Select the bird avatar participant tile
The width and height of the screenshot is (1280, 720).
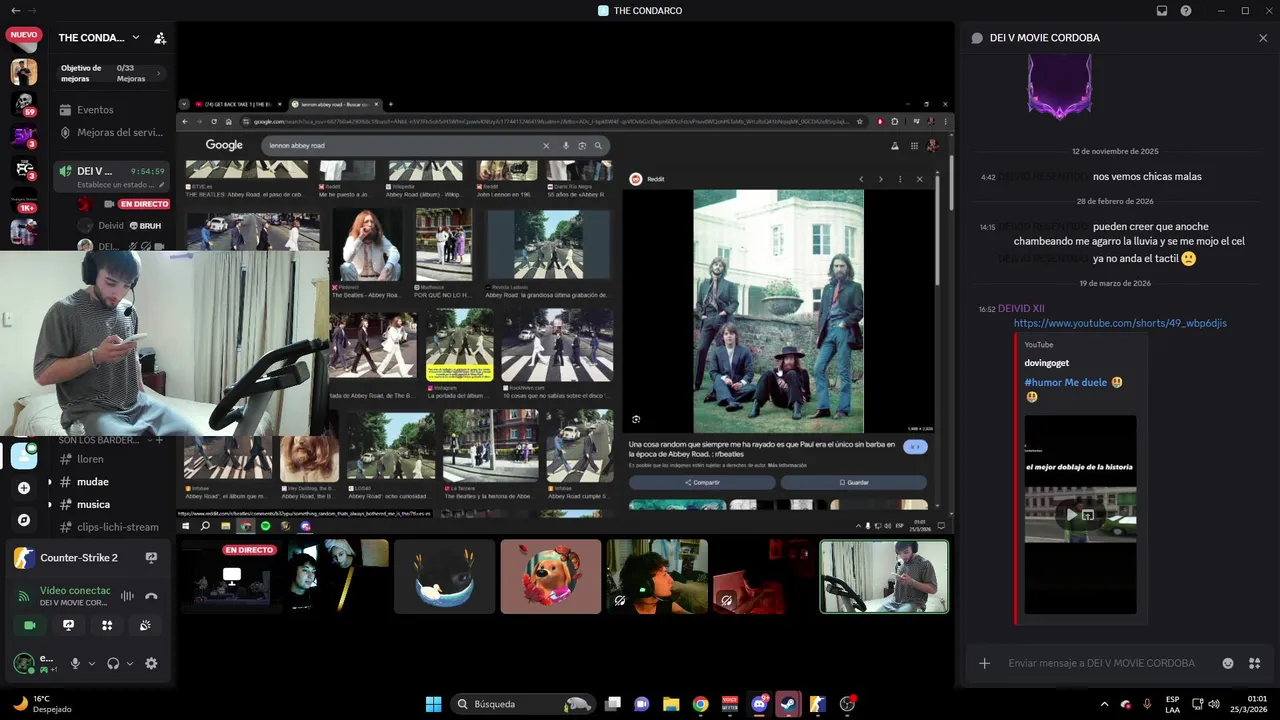pos(445,576)
